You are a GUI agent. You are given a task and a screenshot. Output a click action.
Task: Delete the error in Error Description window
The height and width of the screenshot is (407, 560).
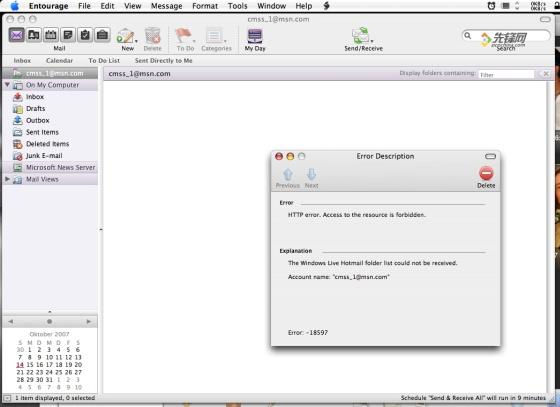coord(486,177)
